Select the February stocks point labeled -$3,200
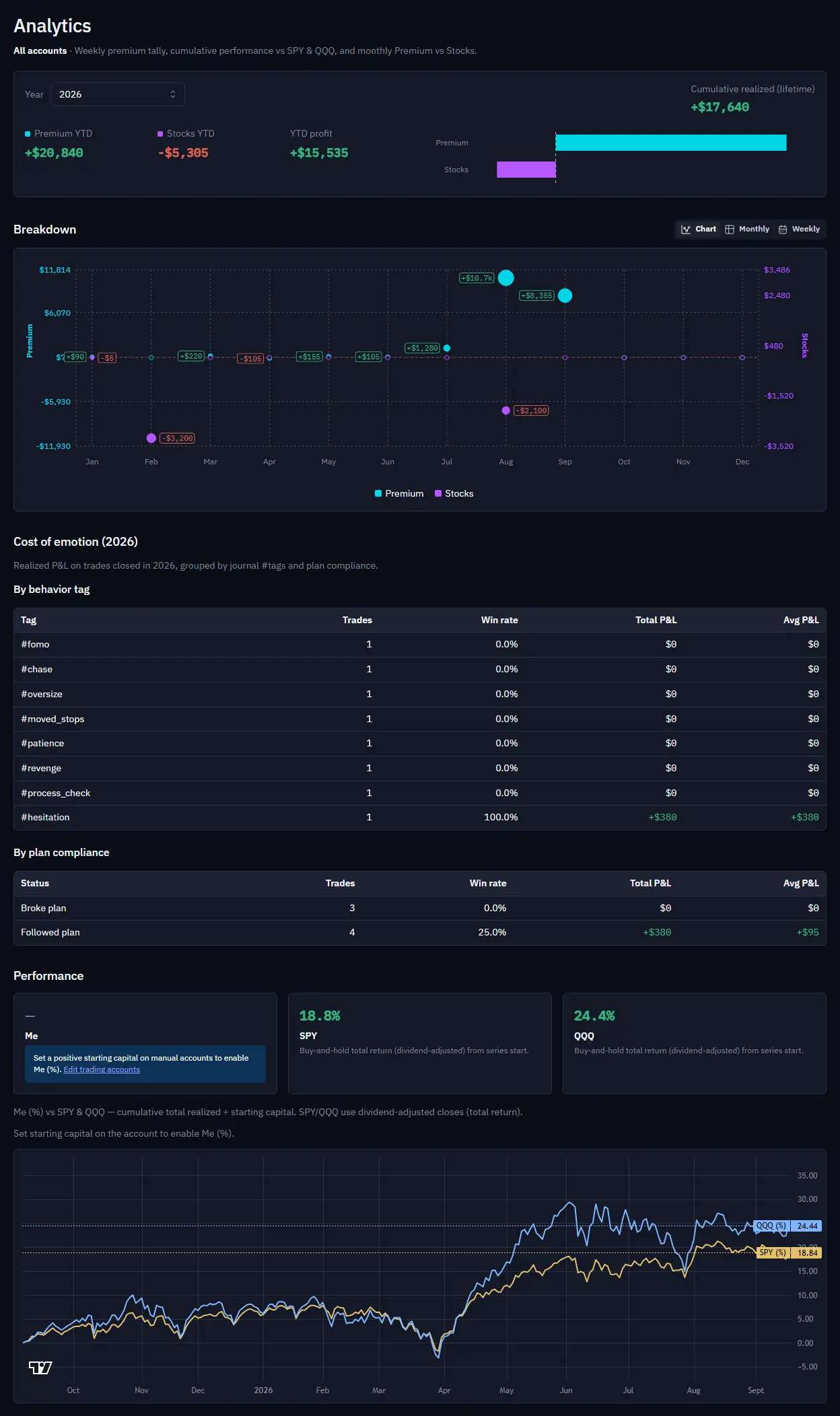The width and height of the screenshot is (840, 1416). (x=151, y=438)
